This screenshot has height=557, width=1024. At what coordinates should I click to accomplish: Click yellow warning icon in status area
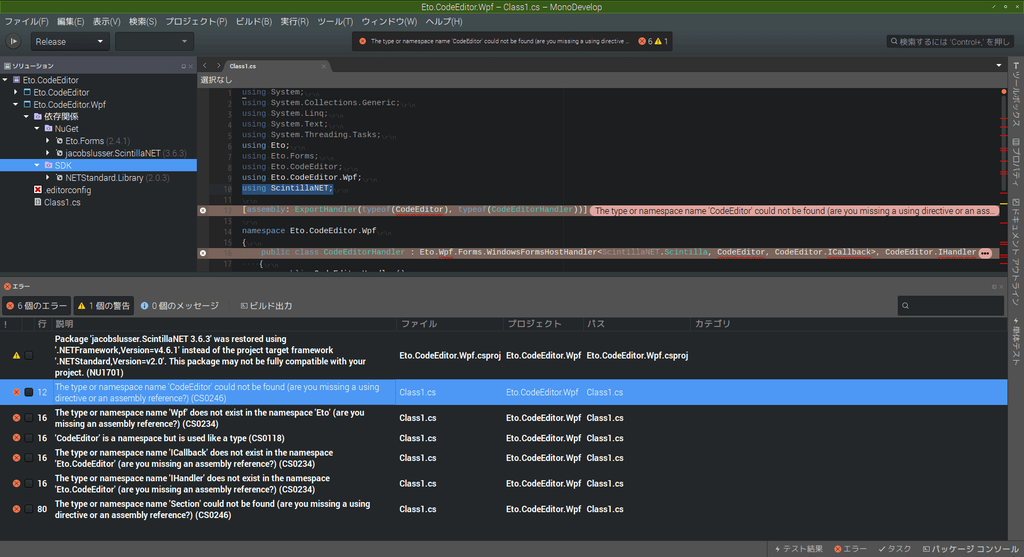(658, 41)
